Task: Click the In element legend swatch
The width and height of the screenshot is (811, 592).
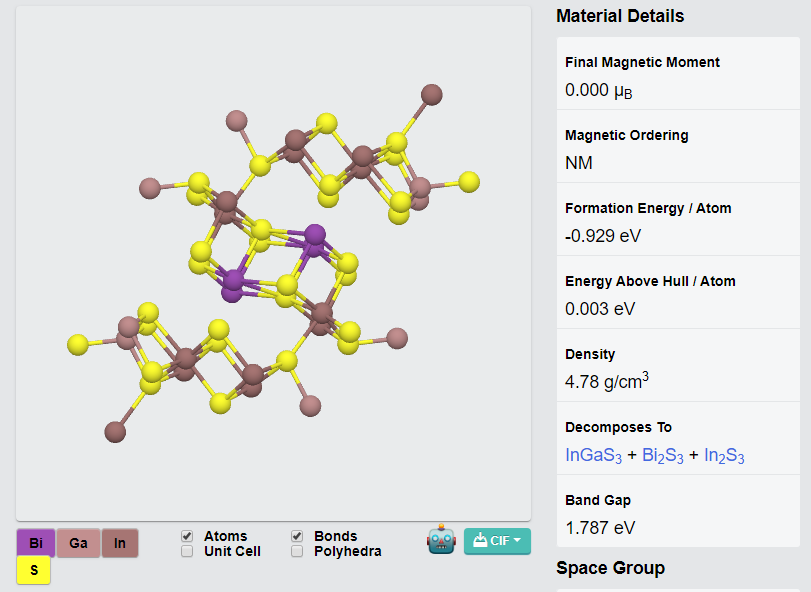Action: point(120,542)
